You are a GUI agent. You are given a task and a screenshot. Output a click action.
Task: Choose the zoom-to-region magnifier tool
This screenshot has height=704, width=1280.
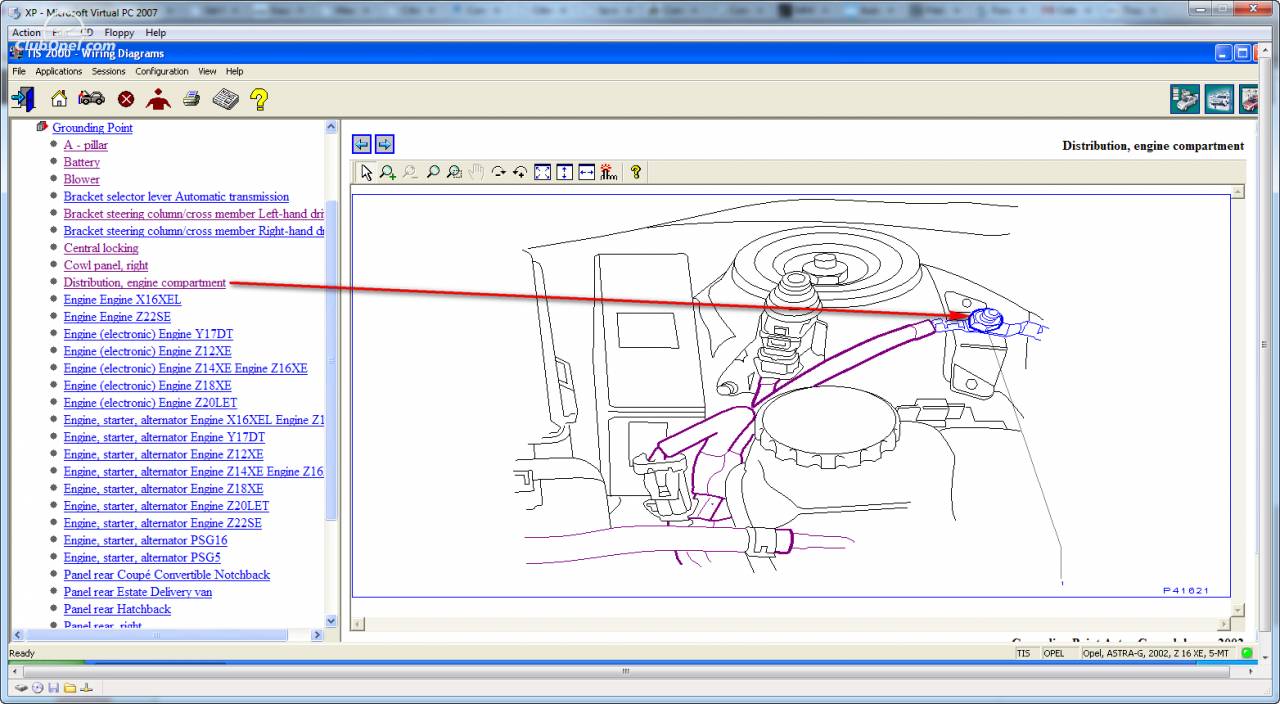tap(455, 172)
